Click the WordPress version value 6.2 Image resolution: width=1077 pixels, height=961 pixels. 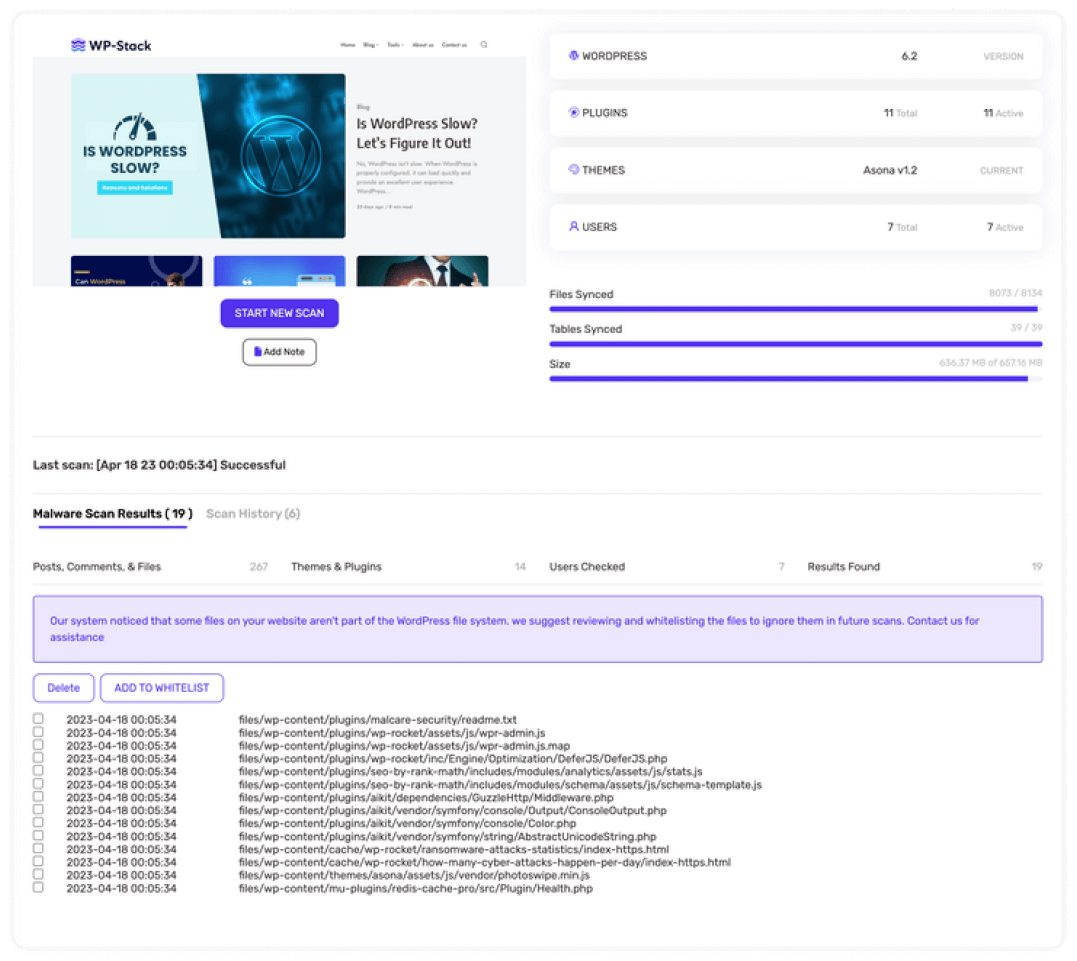click(x=909, y=56)
